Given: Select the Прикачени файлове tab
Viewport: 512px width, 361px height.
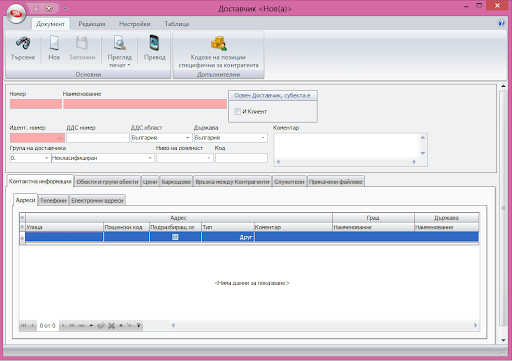Looking at the screenshot, I should click(335, 182).
